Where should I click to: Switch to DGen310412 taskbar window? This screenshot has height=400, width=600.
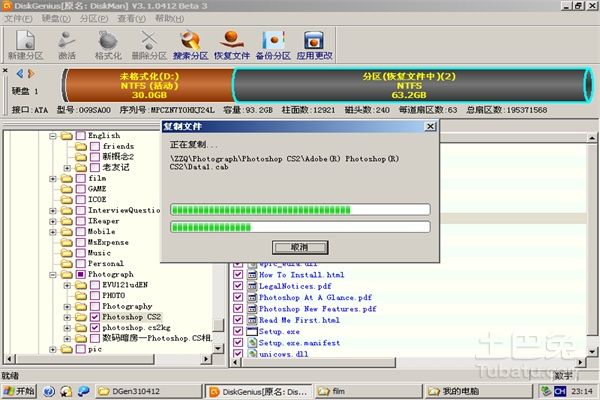point(148,391)
